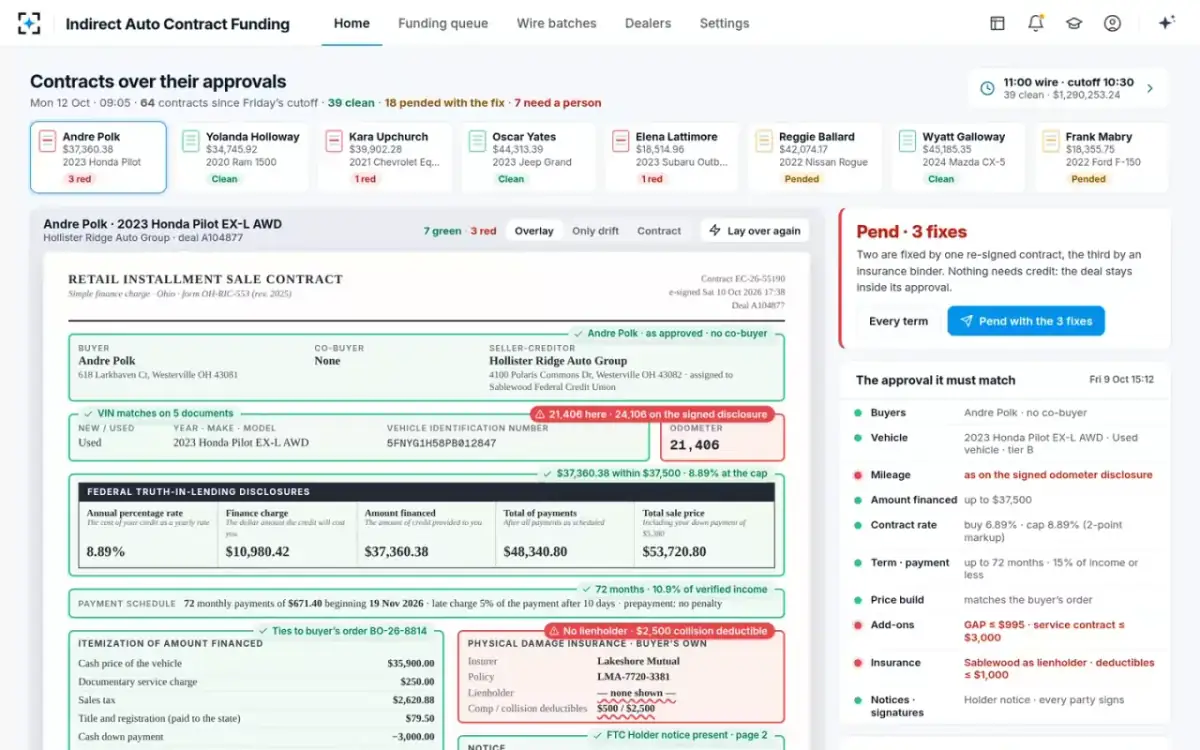Click Yolanda Holloway document icon
1200x750 pixels.
point(190,141)
